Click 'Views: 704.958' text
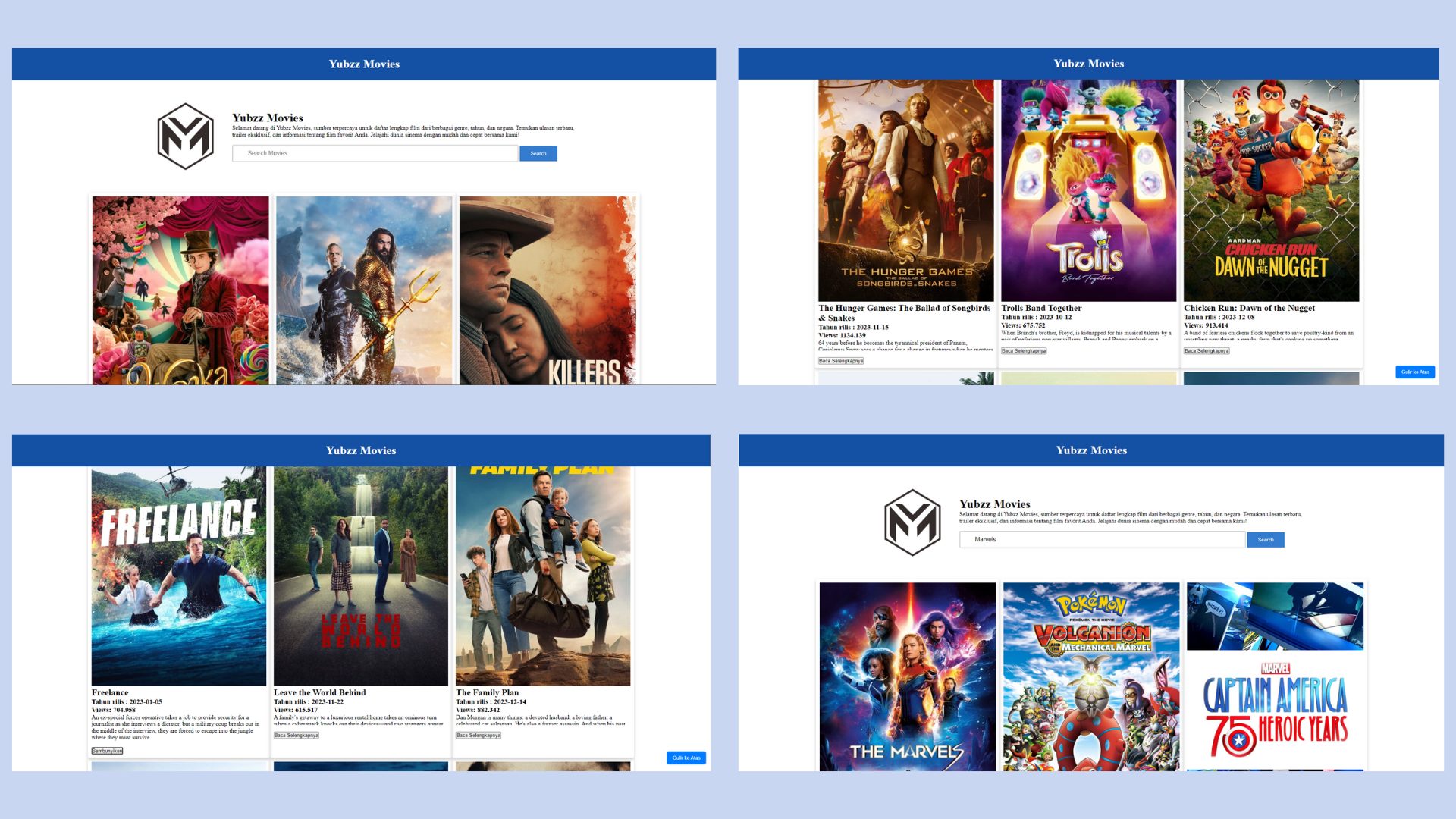1456x819 pixels. click(114, 710)
